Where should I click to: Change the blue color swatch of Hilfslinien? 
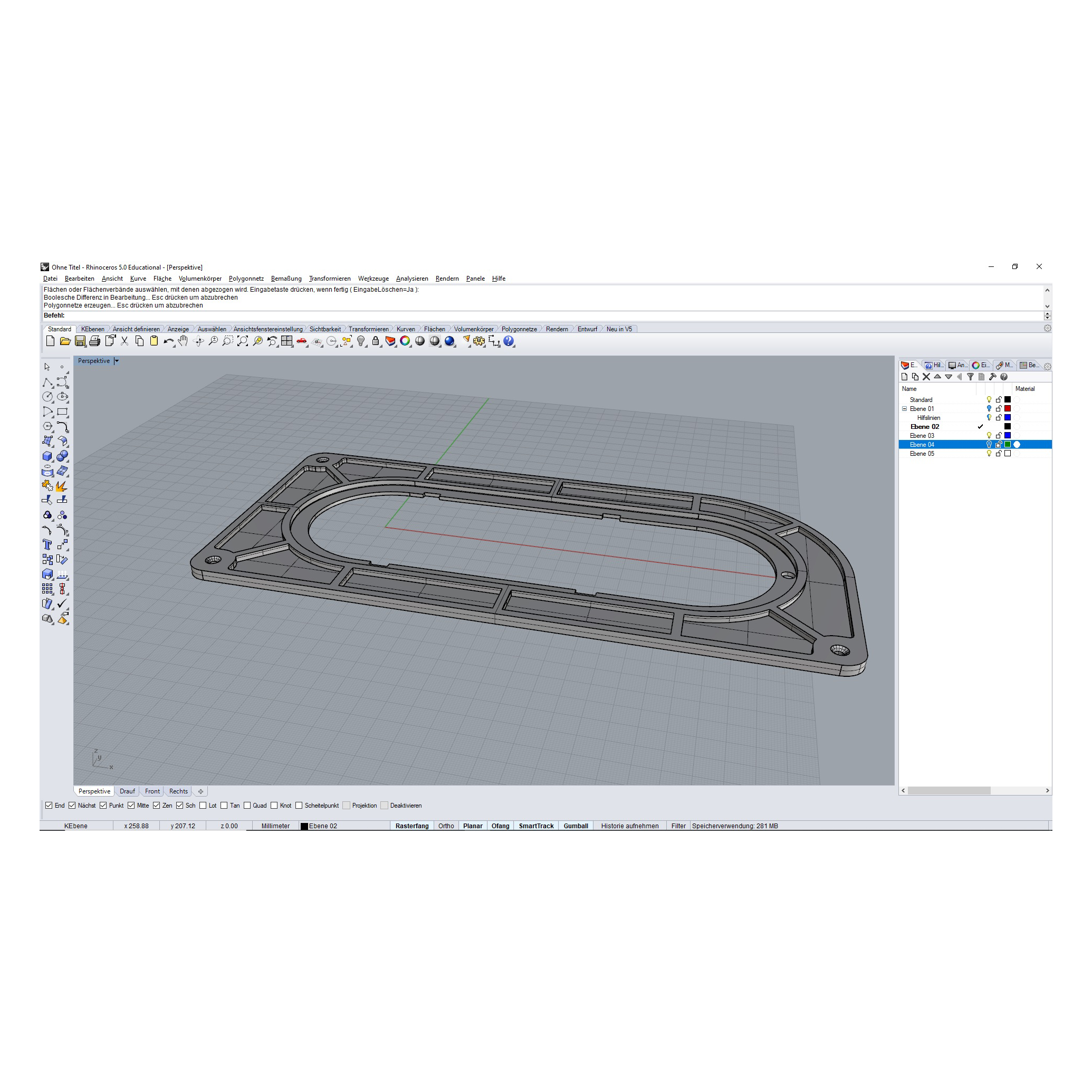tap(1007, 418)
